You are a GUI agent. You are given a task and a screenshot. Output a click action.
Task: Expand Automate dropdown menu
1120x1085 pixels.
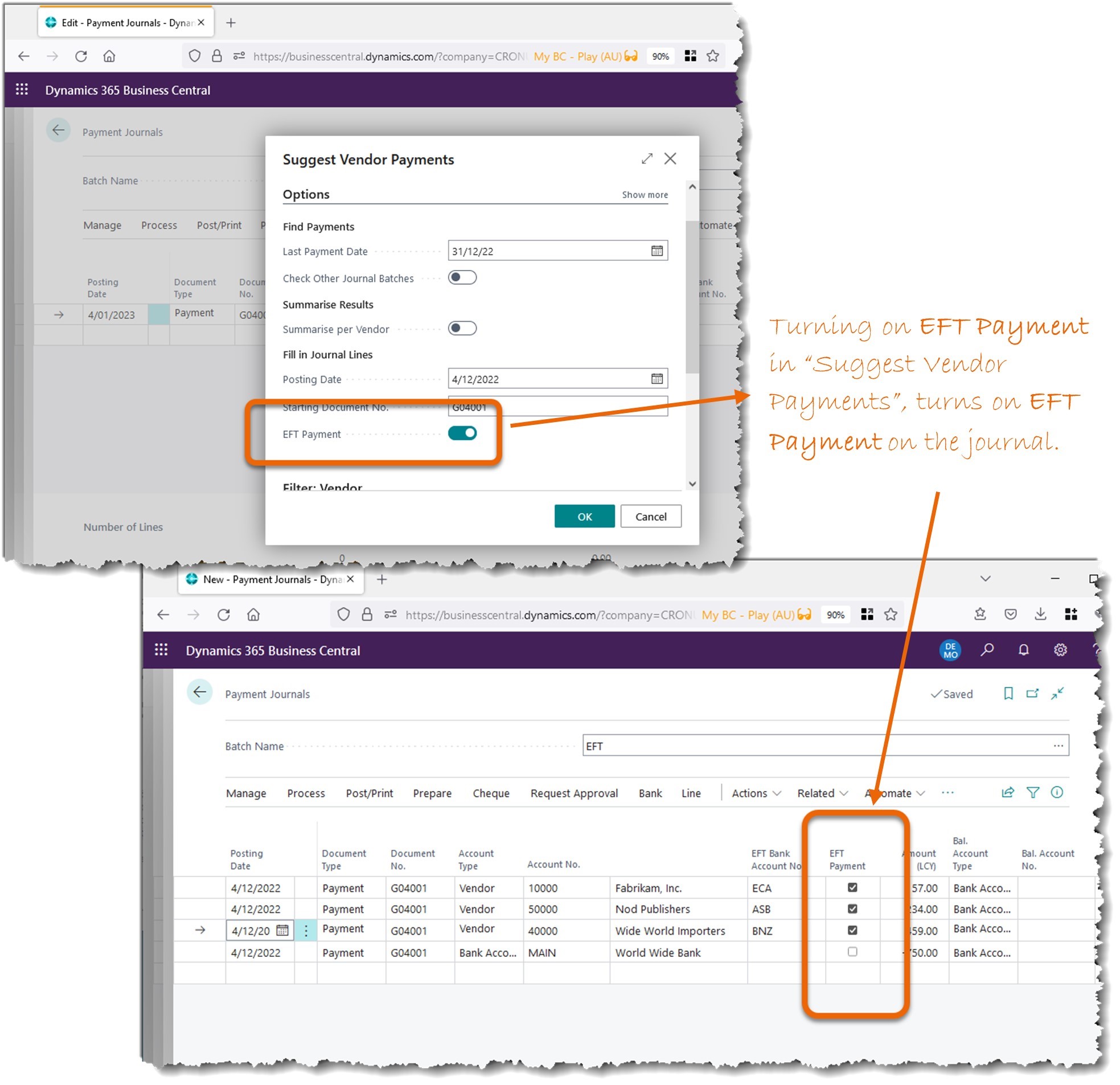[895, 793]
